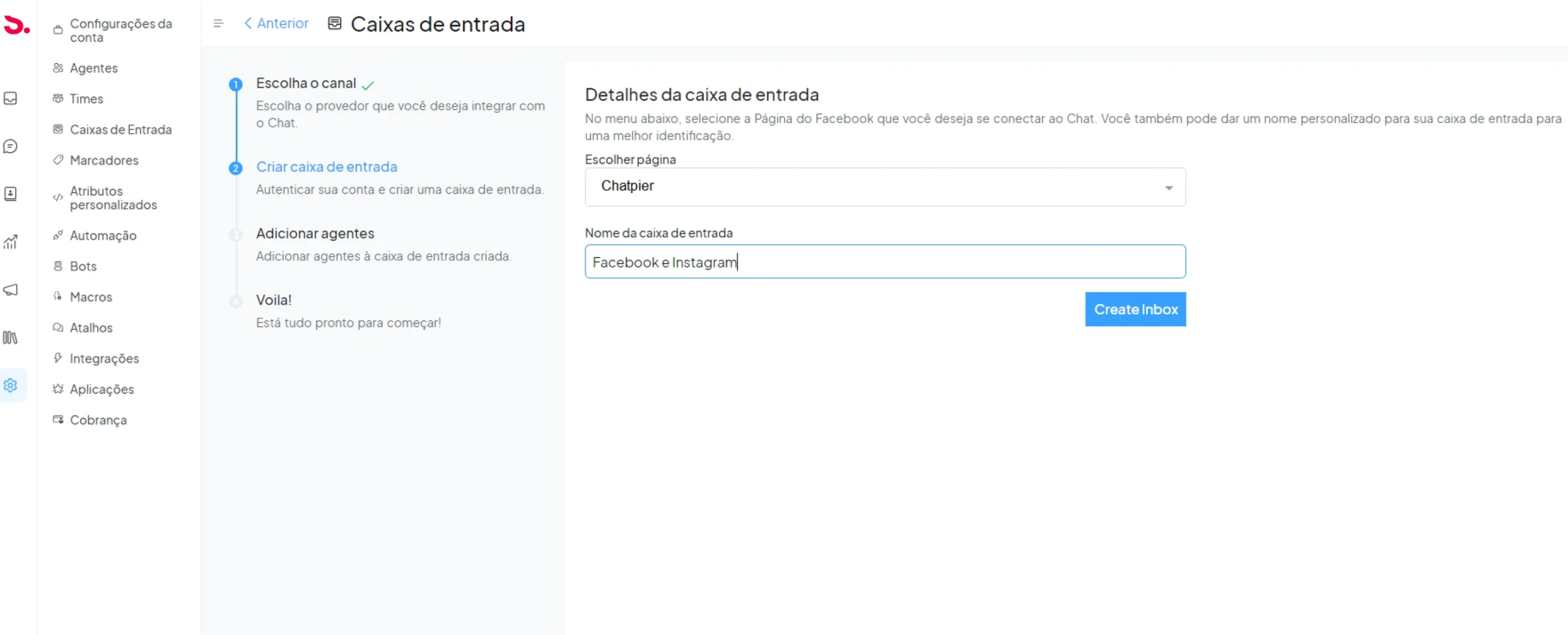Go to Caixas de Entrada menu item
The image size is (1568, 635).
pyautogui.click(x=120, y=129)
